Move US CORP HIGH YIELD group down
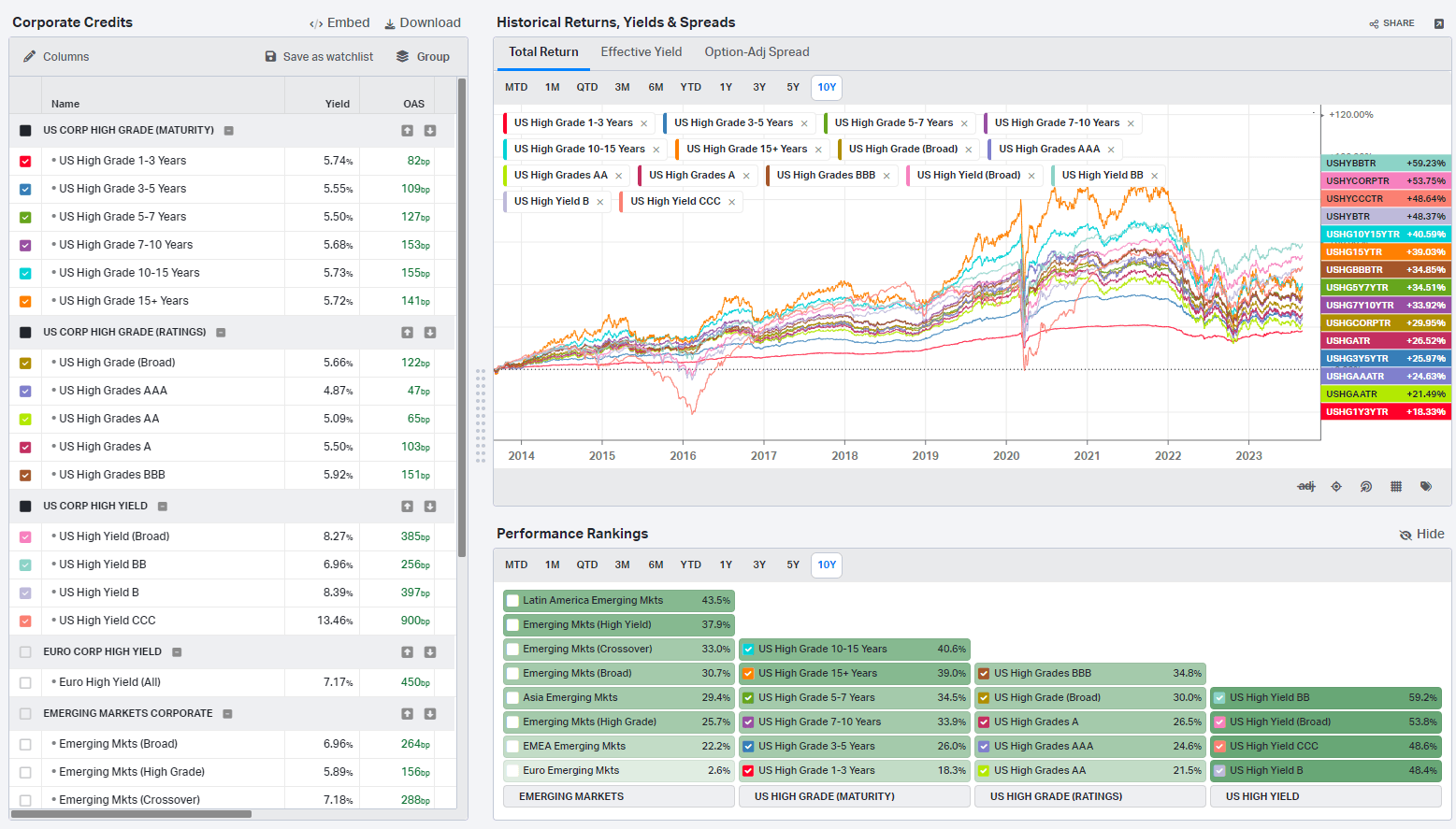Screen dimensions: 1456x829 click(x=430, y=506)
